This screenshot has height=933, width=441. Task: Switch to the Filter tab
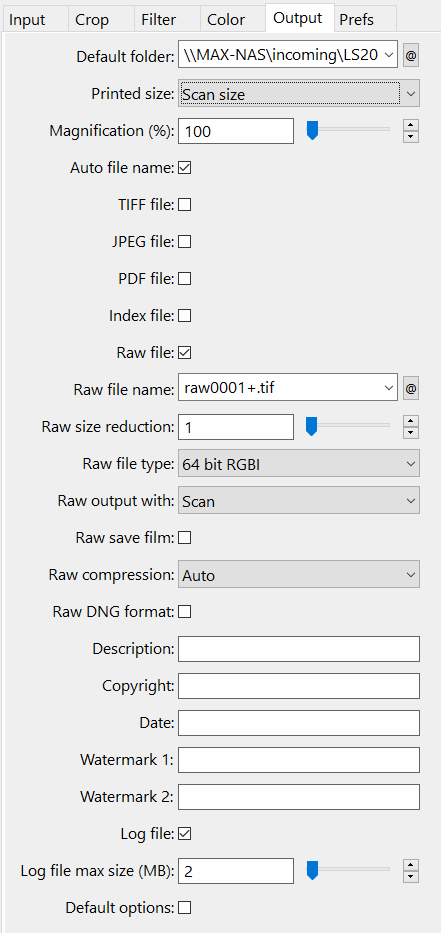click(x=167, y=20)
